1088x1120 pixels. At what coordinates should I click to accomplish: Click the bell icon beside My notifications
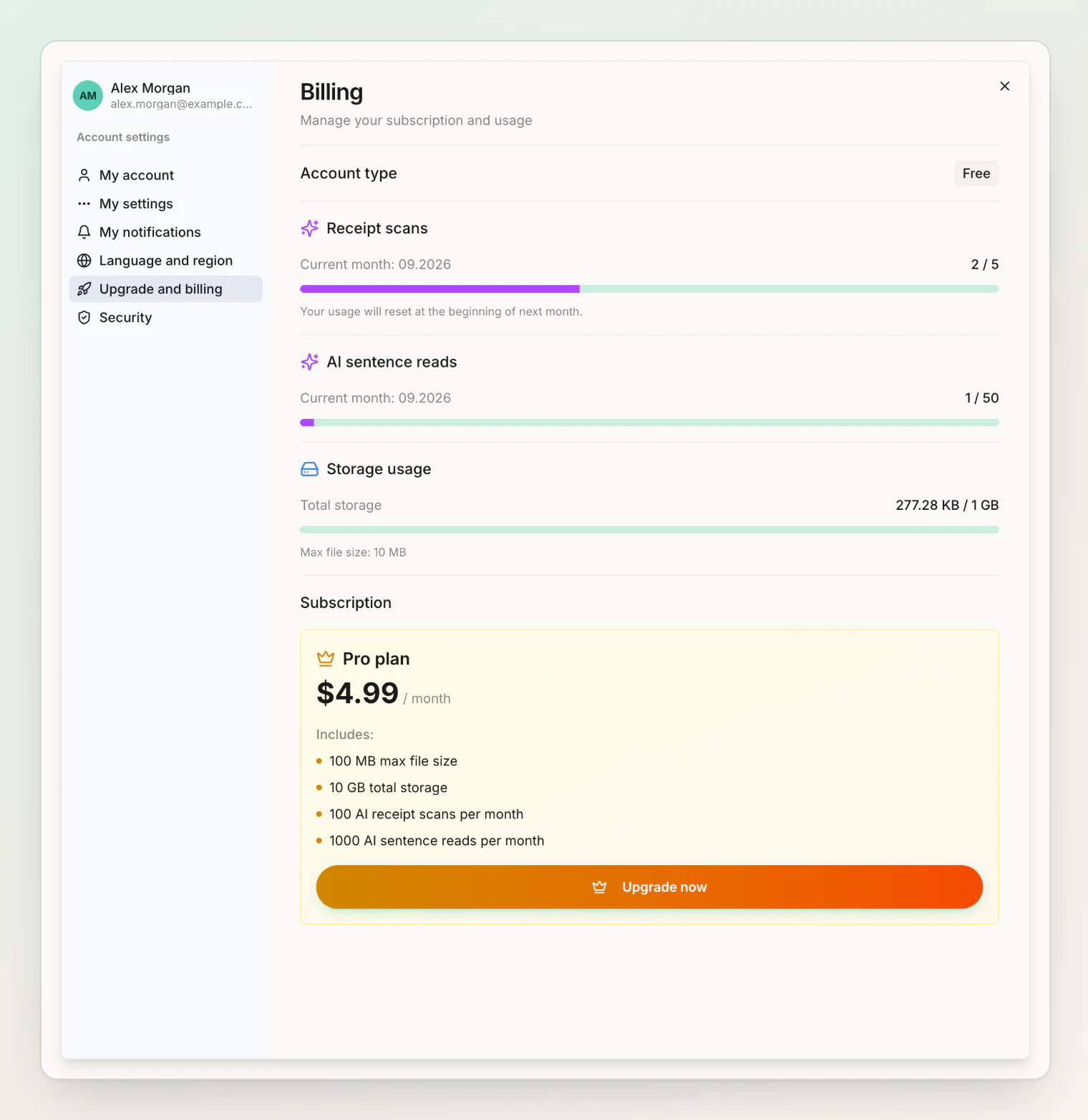tap(84, 232)
